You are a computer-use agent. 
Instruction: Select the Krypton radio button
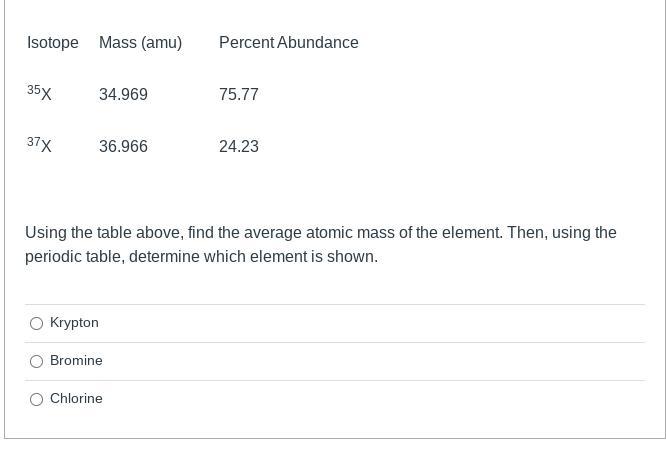point(37,323)
